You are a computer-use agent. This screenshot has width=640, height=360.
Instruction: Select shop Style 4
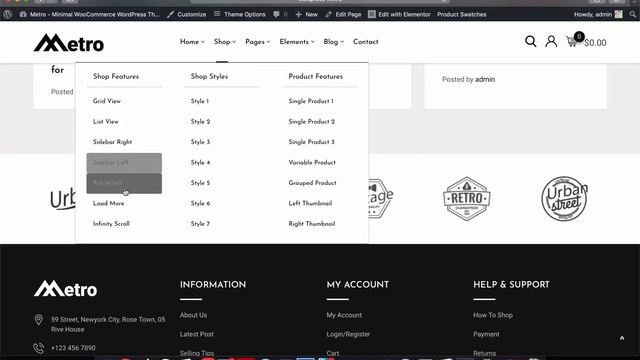click(200, 162)
